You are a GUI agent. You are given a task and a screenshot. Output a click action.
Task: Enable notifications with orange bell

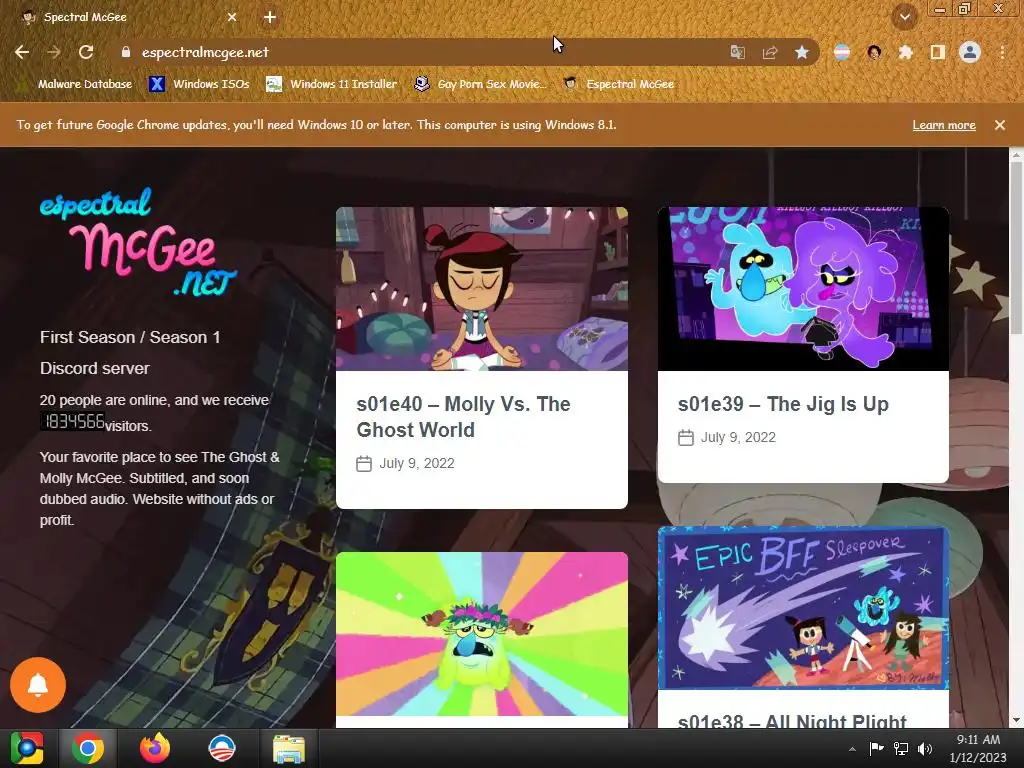[x=38, y=684]
